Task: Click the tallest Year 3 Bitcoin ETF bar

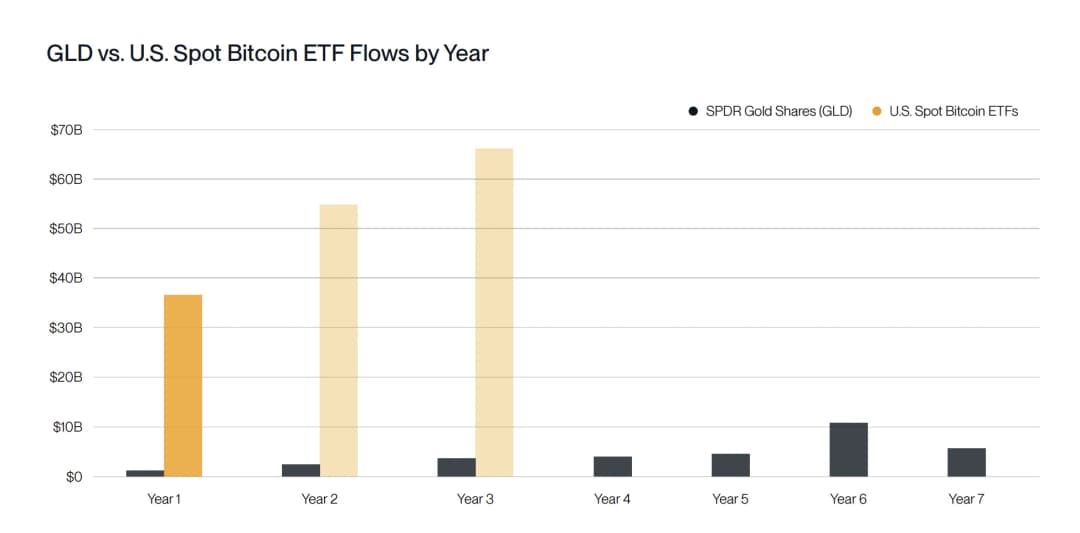Action: [x=494, y=312]
